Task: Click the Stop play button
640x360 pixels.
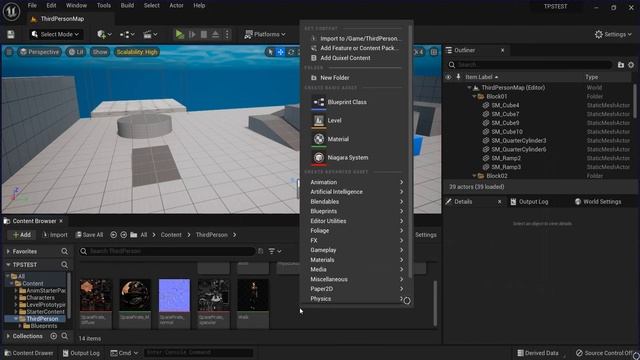Action: coord(204,35)
